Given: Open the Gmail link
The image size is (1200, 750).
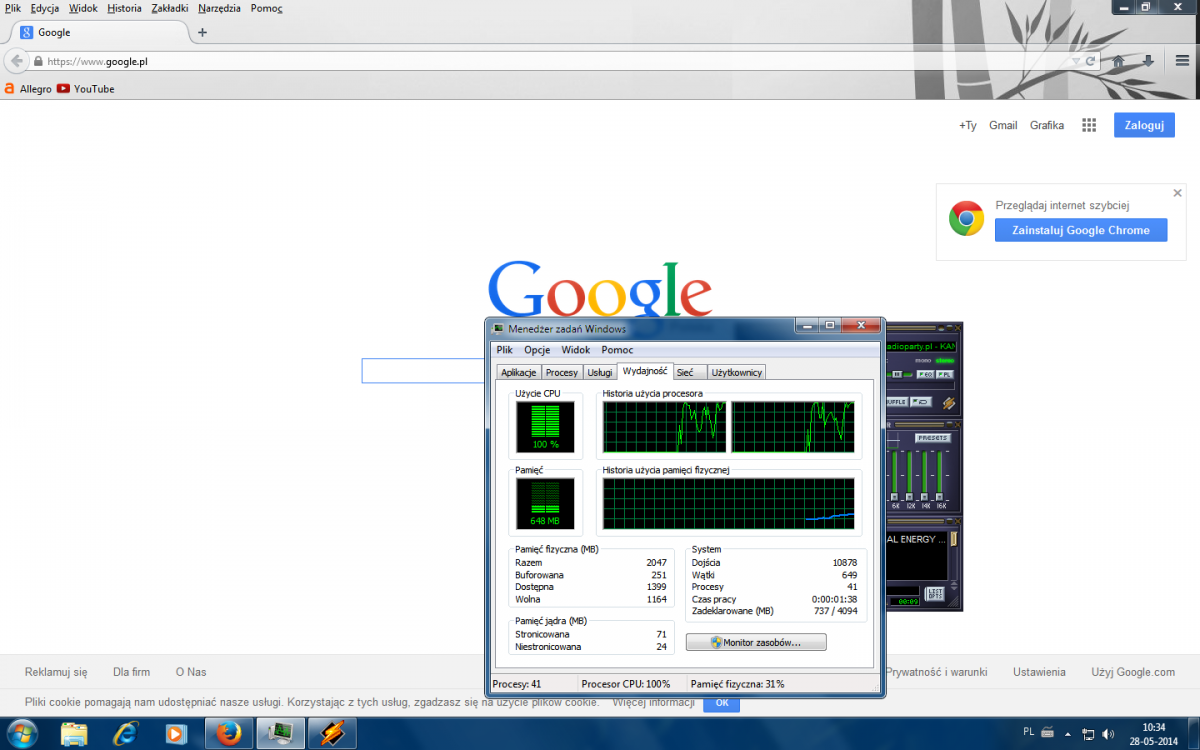Looking at the screenshot, I should (x=1003, y=125).
